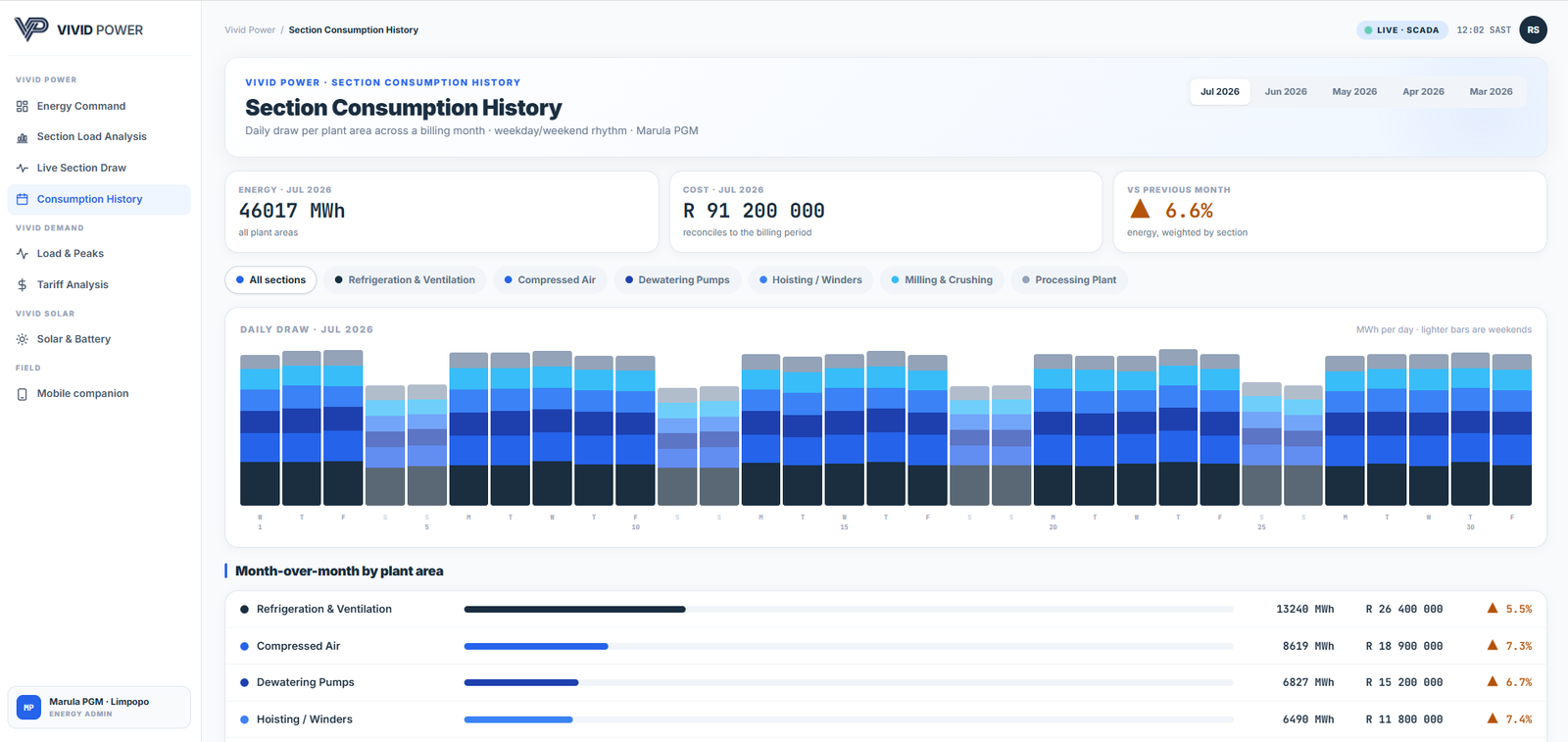This screenshot has width=1568, height=742.
Task: Click the Tariff Analysis dollar icon
Action: click(x=23, y=285)
